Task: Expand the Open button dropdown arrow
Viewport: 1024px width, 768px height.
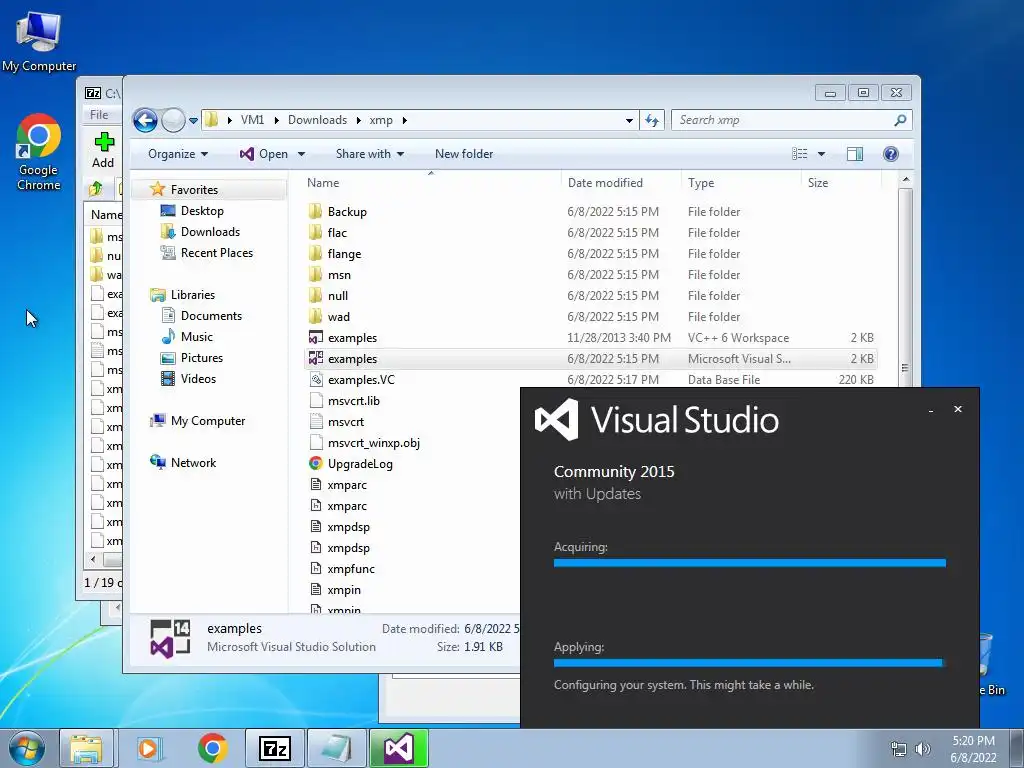Action: [x=301, y=154]
